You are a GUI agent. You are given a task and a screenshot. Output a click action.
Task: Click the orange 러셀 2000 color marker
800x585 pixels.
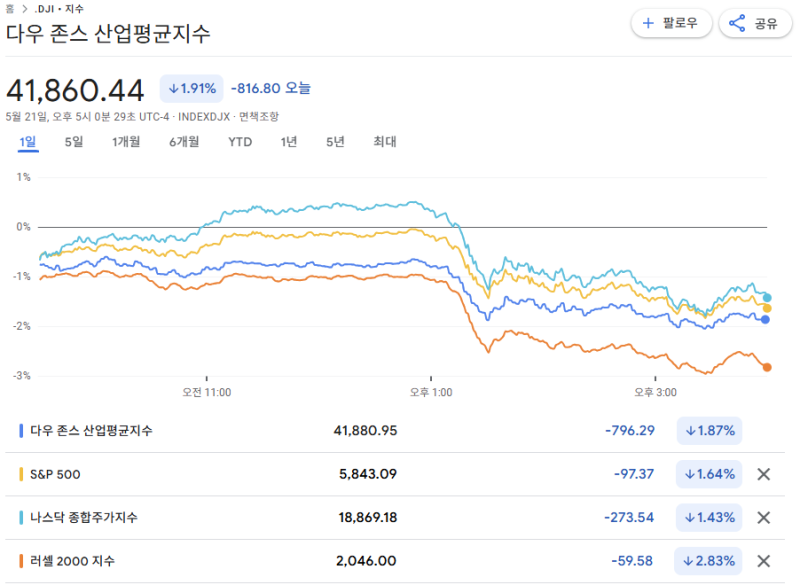click(21, 561)
